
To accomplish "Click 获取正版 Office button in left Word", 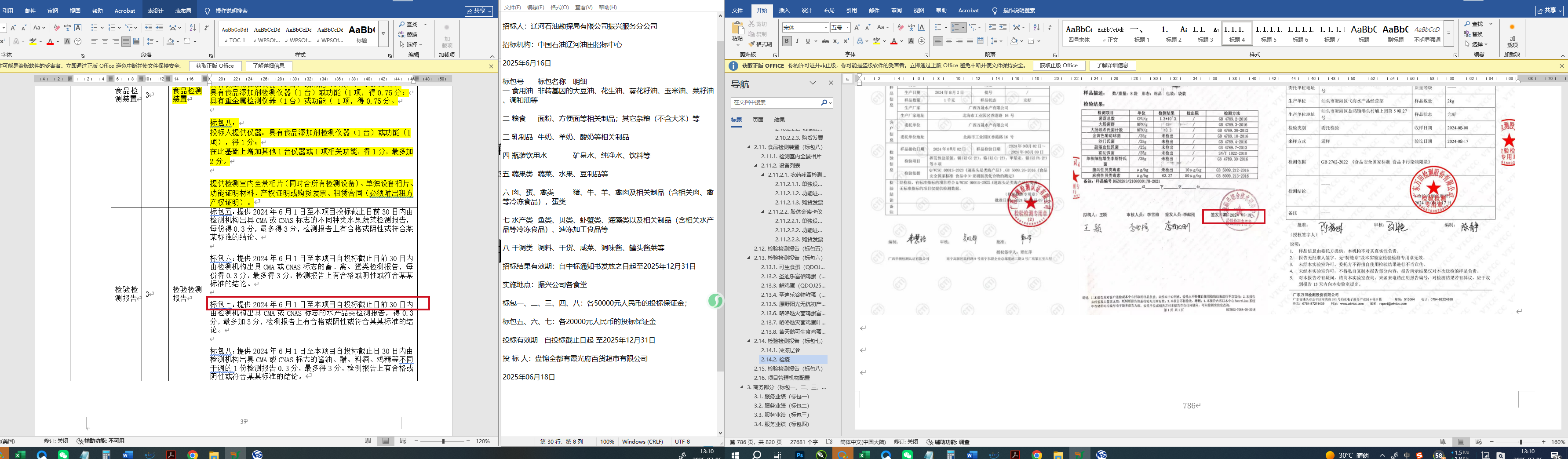I will point(215,66).
